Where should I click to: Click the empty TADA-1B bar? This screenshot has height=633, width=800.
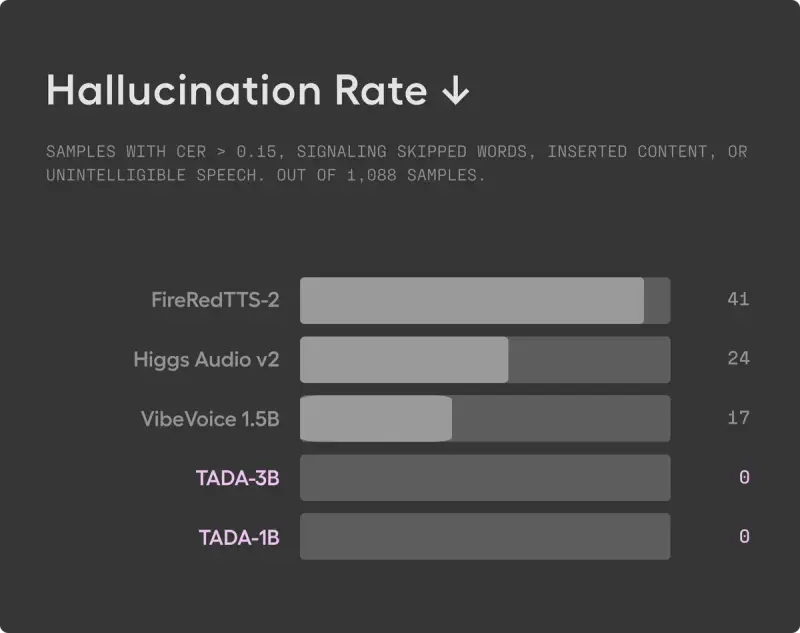pyautogui.click(x=485, y=537)
